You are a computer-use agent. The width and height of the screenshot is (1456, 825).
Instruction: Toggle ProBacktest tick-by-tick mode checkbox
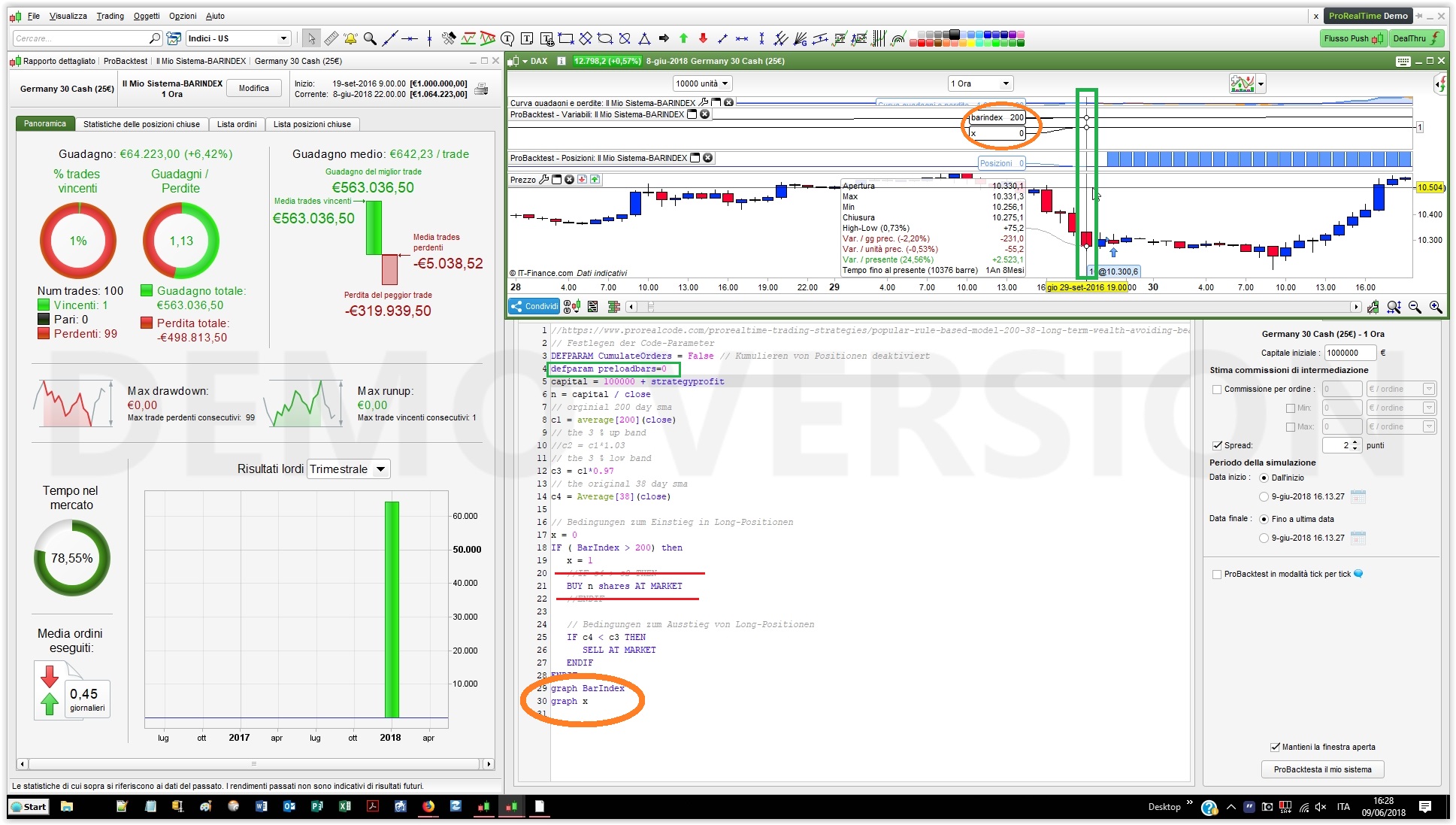coord(1217,575)
